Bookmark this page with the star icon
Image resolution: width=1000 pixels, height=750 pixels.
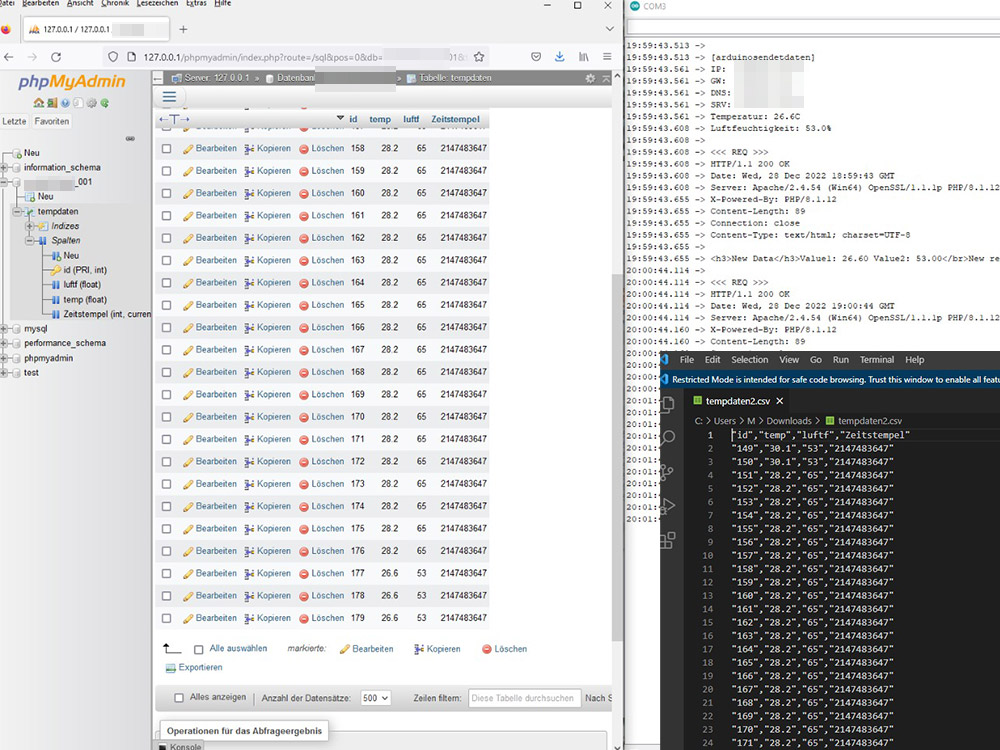point(479,57)
